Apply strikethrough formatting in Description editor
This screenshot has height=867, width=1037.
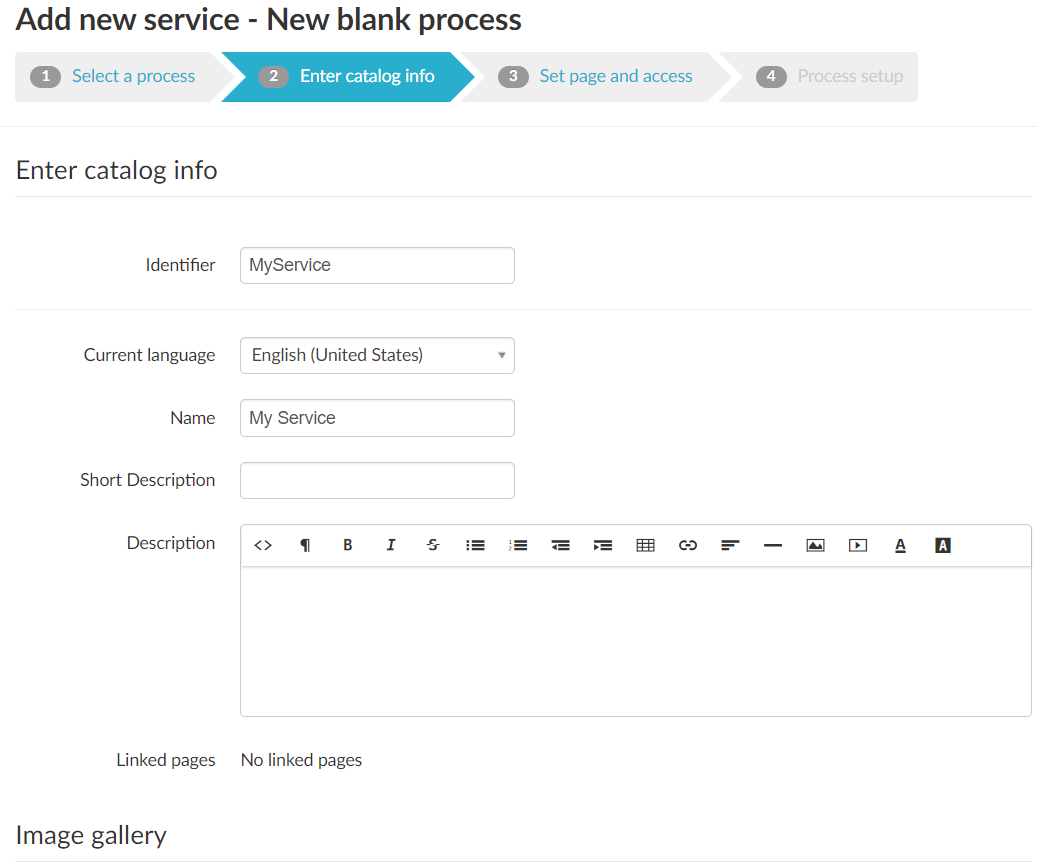(x=433, y=545)
